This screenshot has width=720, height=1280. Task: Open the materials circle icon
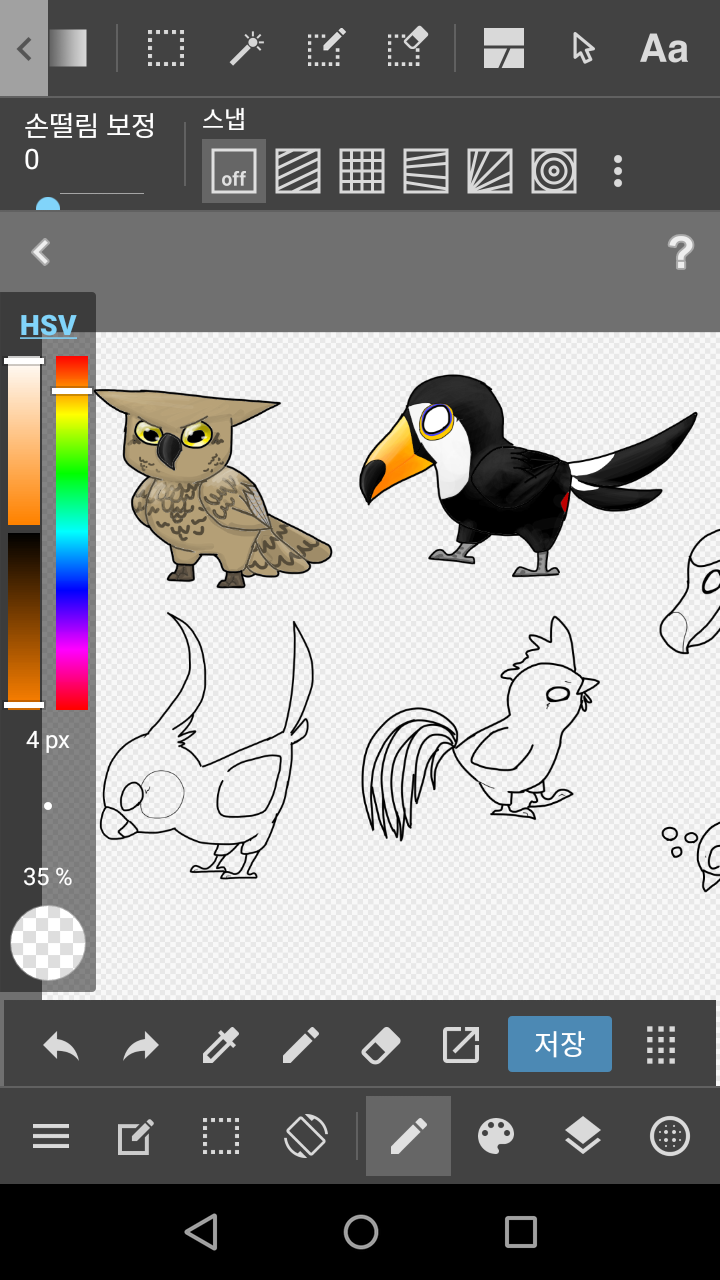(x=670, y=1137)
